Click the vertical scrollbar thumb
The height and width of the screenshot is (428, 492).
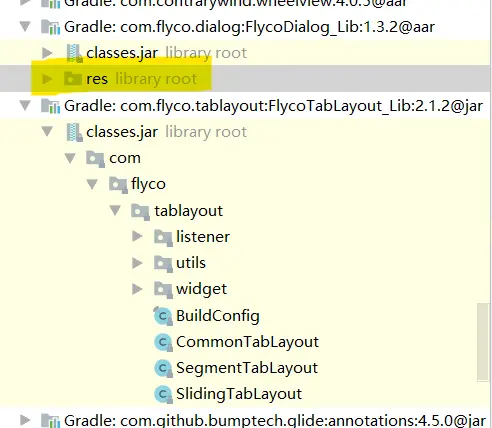(x=483, y=342)
